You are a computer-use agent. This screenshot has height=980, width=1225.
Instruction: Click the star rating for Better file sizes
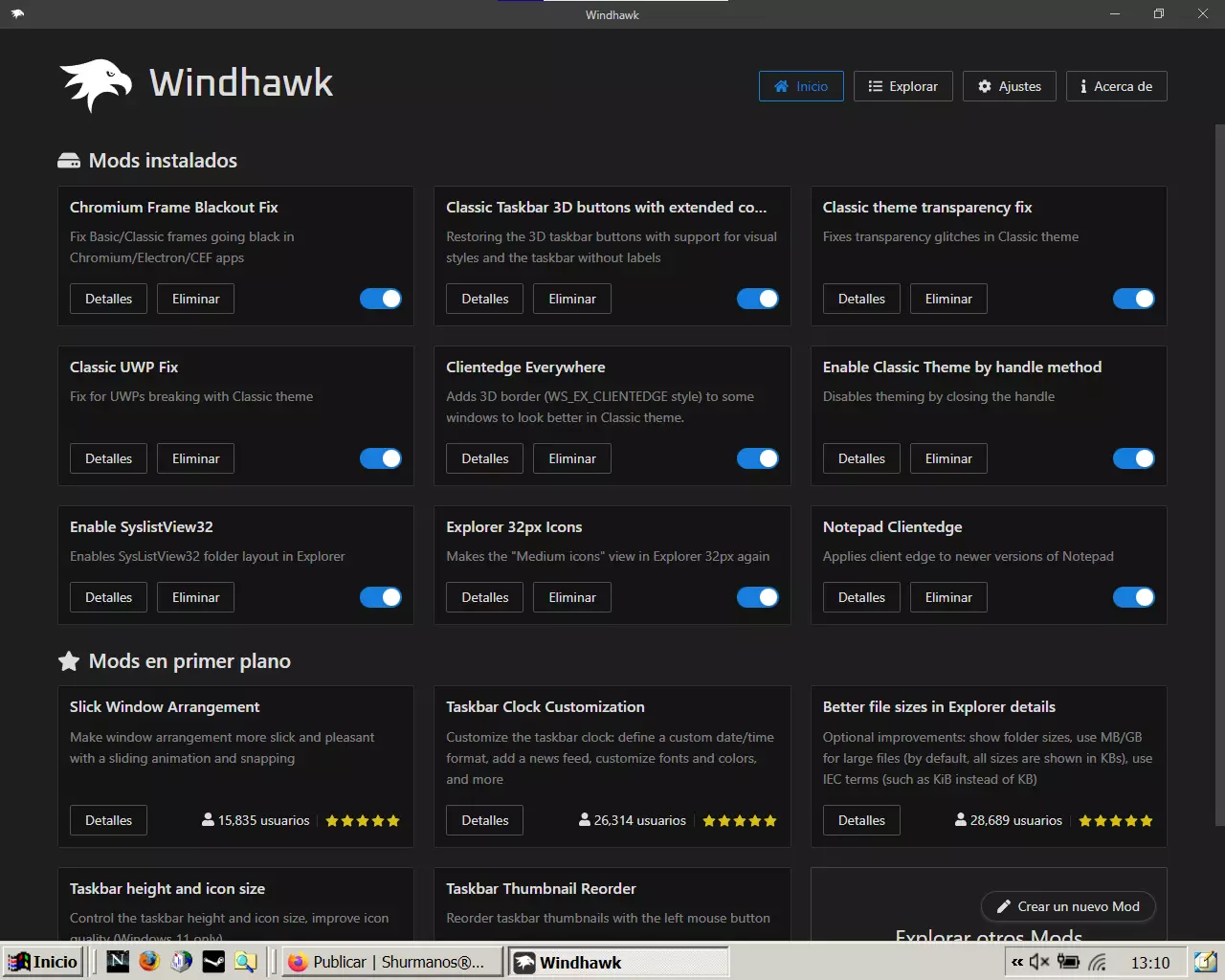click(1116, 821)
